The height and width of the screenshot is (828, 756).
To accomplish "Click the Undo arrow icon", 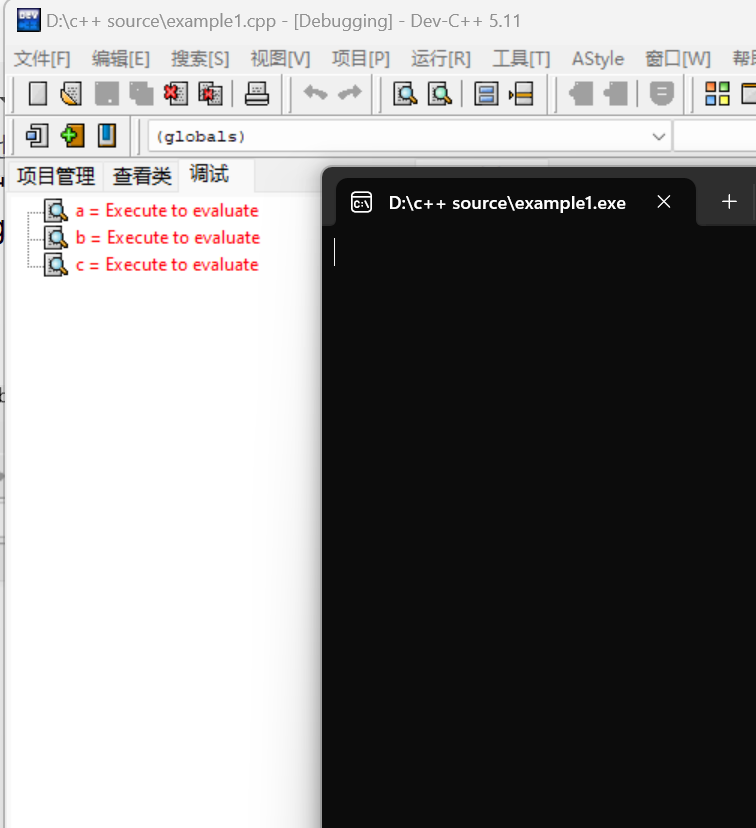I will (x=315, y=93).
